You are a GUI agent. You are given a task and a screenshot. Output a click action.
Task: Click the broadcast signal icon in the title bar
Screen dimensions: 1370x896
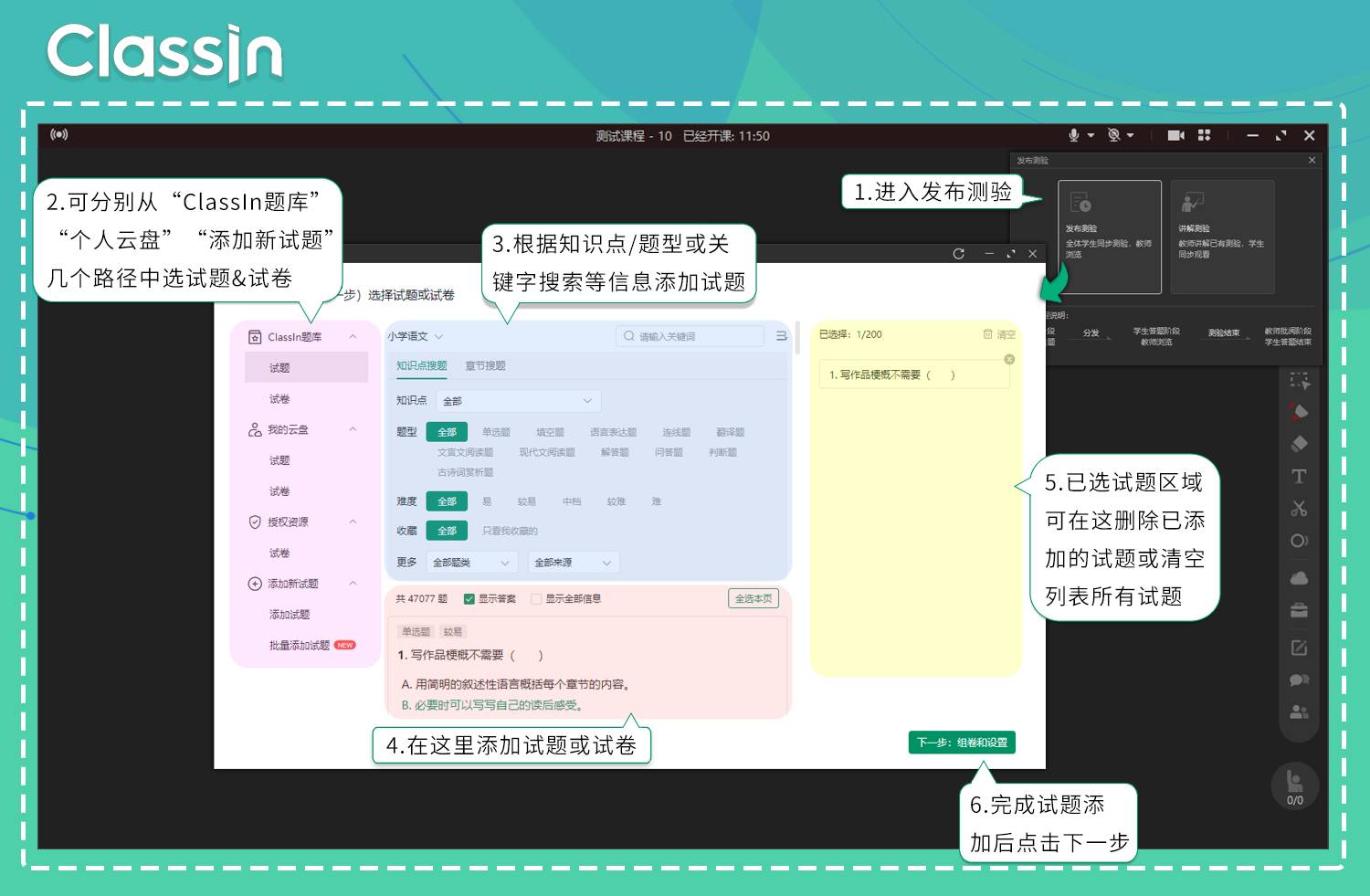pos(59,134)
